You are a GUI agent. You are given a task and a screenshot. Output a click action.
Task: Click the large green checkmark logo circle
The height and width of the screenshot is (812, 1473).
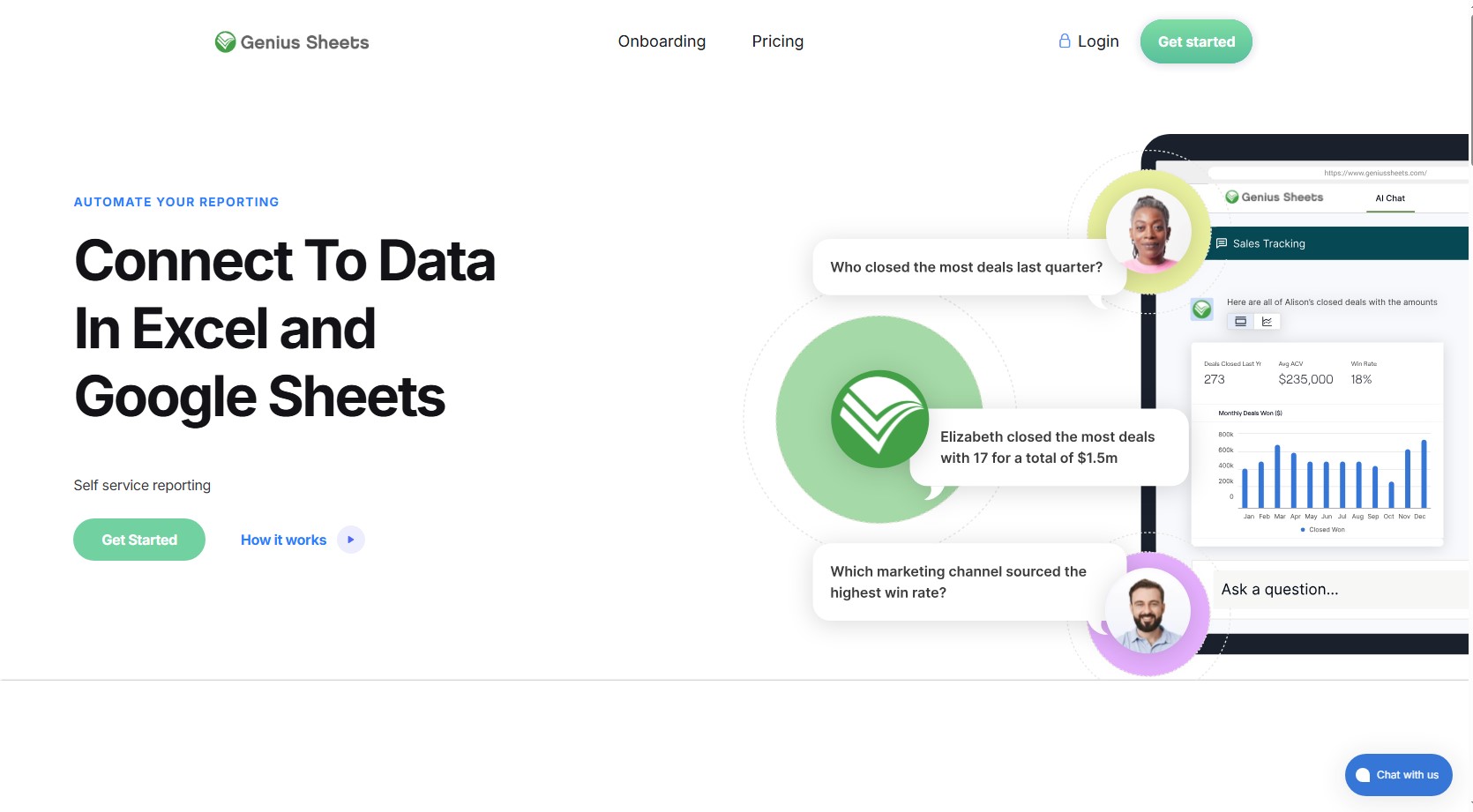pos(879,420)
